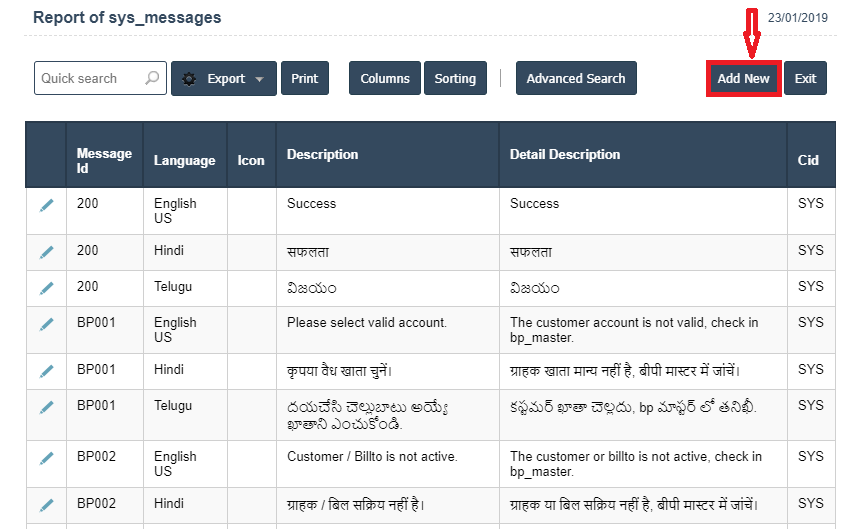The height and width of the screenshot is (529, 860).
Task: Click the Add New button
Action: click(743, 79)
